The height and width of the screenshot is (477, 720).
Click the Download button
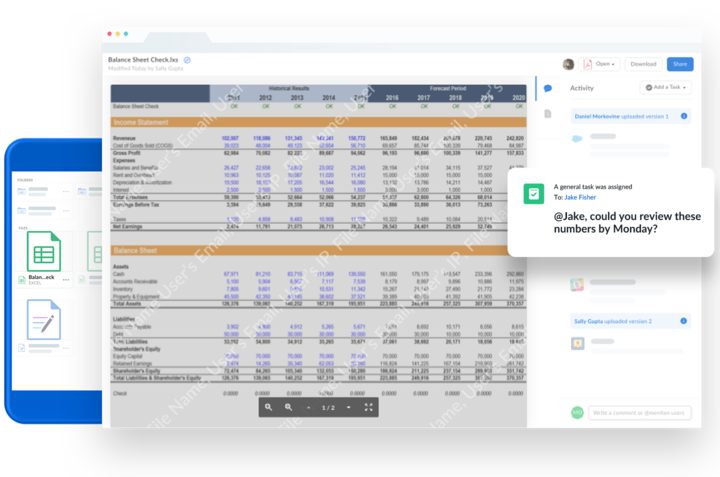coord(643,64)
